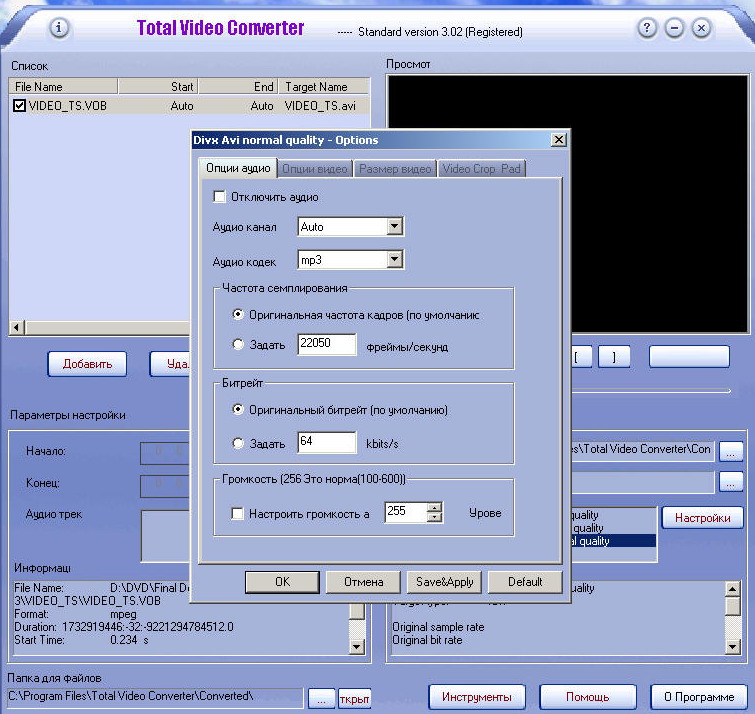Open Аудио канал dropdown arrow

pyautogui.click(x=394, y=226)
